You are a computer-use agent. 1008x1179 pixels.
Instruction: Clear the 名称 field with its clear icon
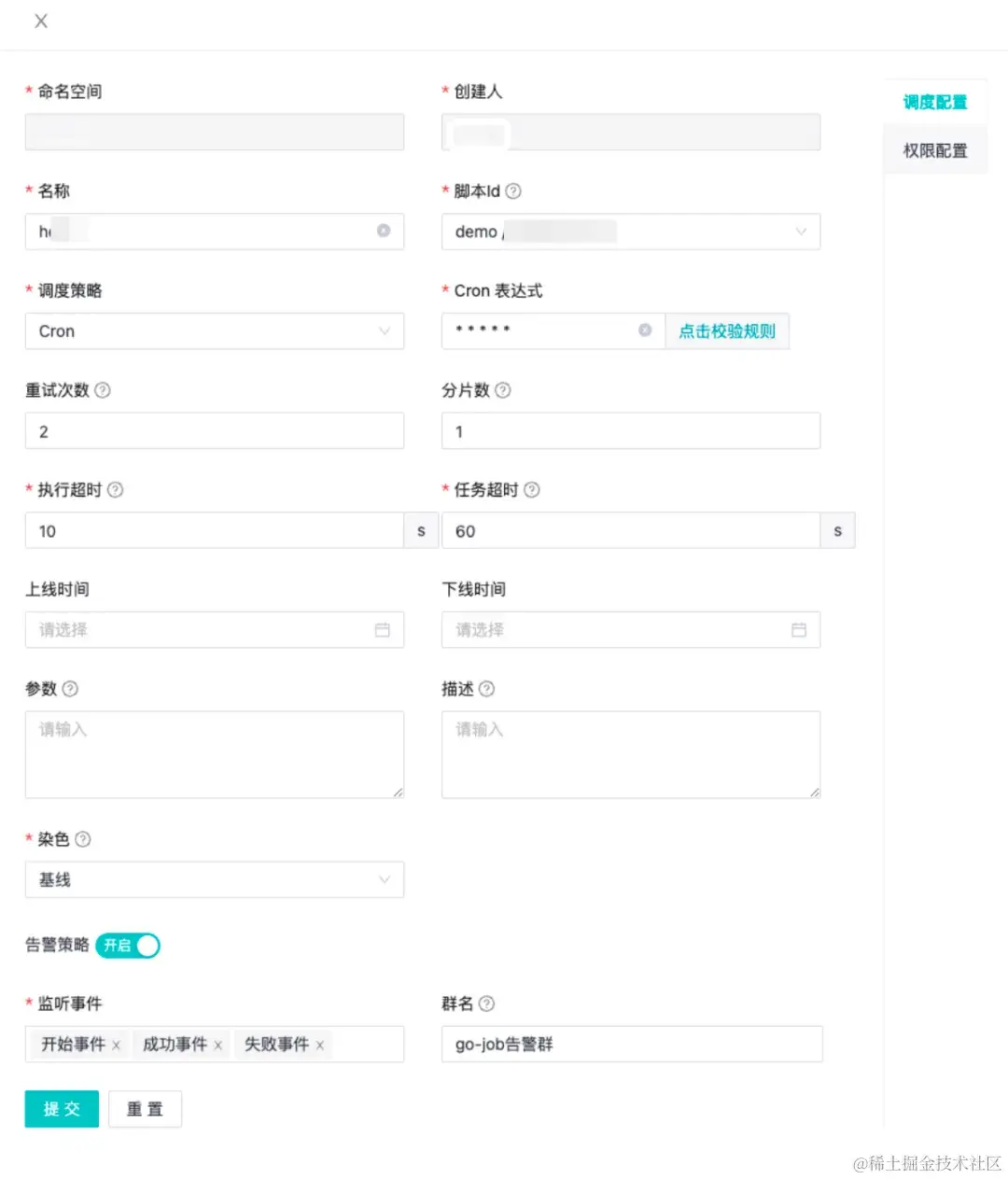384,231
